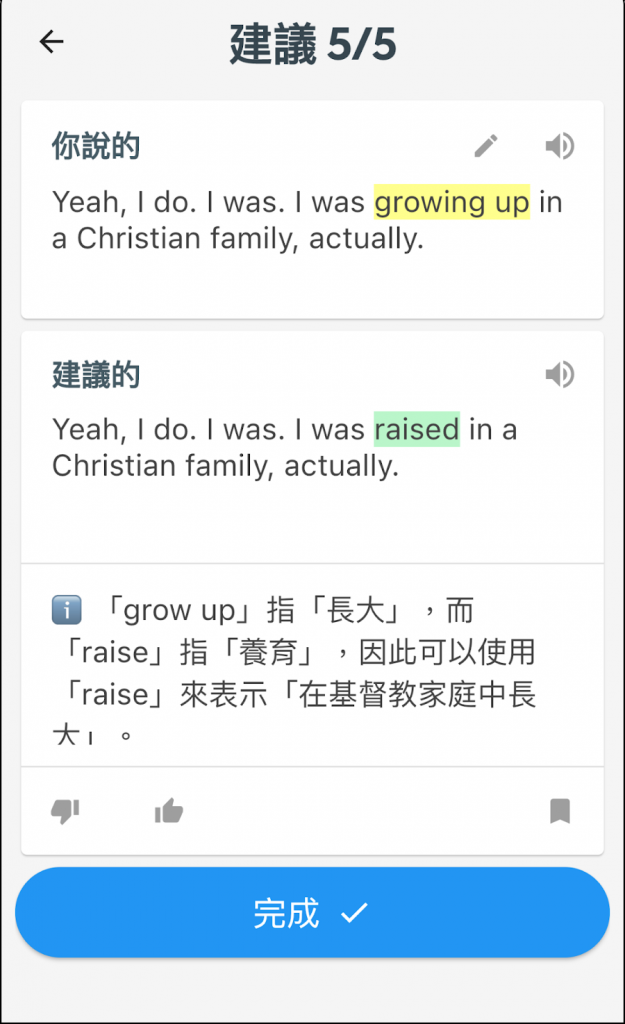Tap the yellow highlighted "growing up" text
625x1024 pixels.
coord(451,203)
